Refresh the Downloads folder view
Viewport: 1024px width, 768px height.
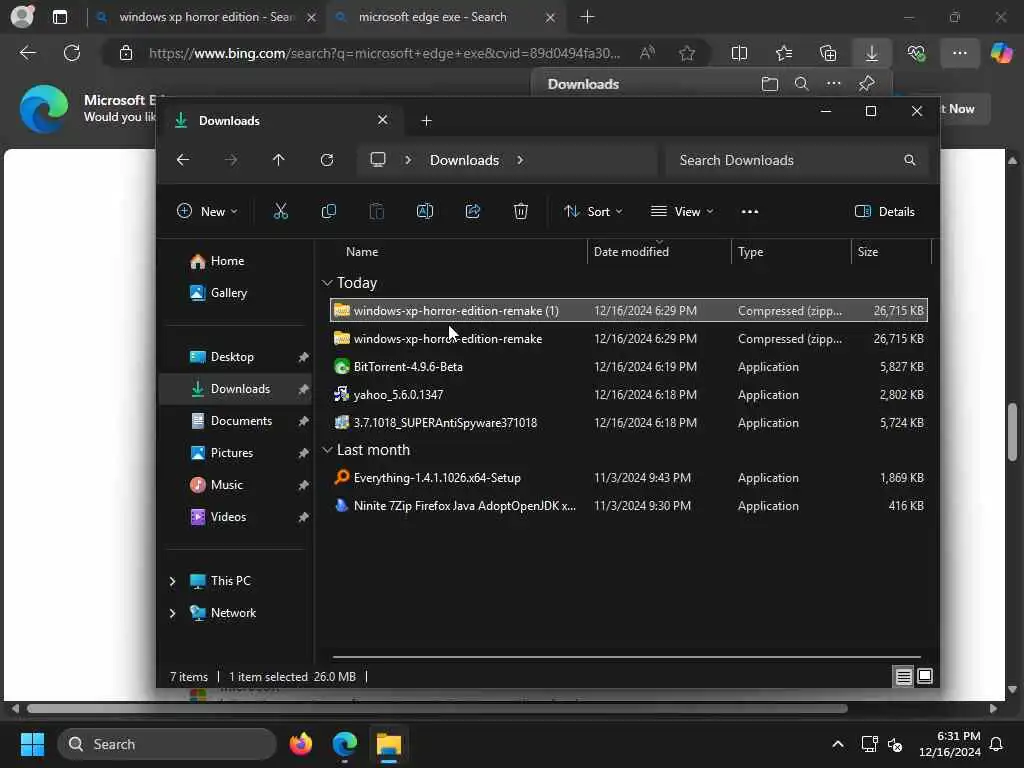pyautogui.click(x=327, y=160)
